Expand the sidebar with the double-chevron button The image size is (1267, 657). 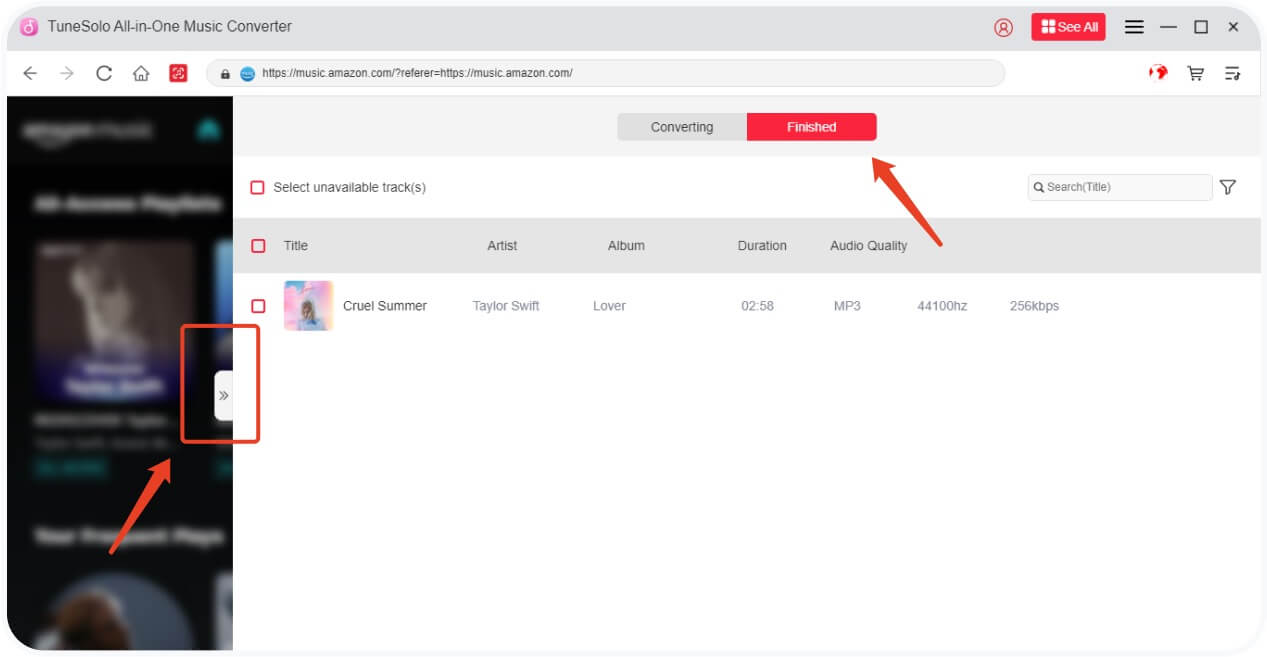224,395
